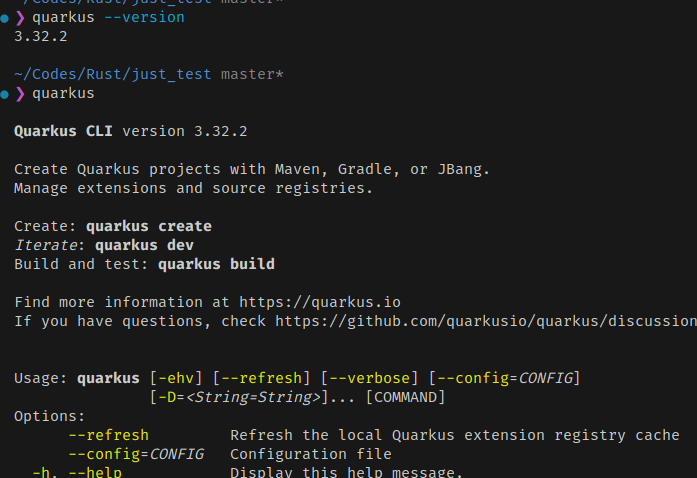This screenshot has width=697, height=478.
Task: Open the github.com/quarkusio/quarkus discussions link
Action: tap(486, 321)
